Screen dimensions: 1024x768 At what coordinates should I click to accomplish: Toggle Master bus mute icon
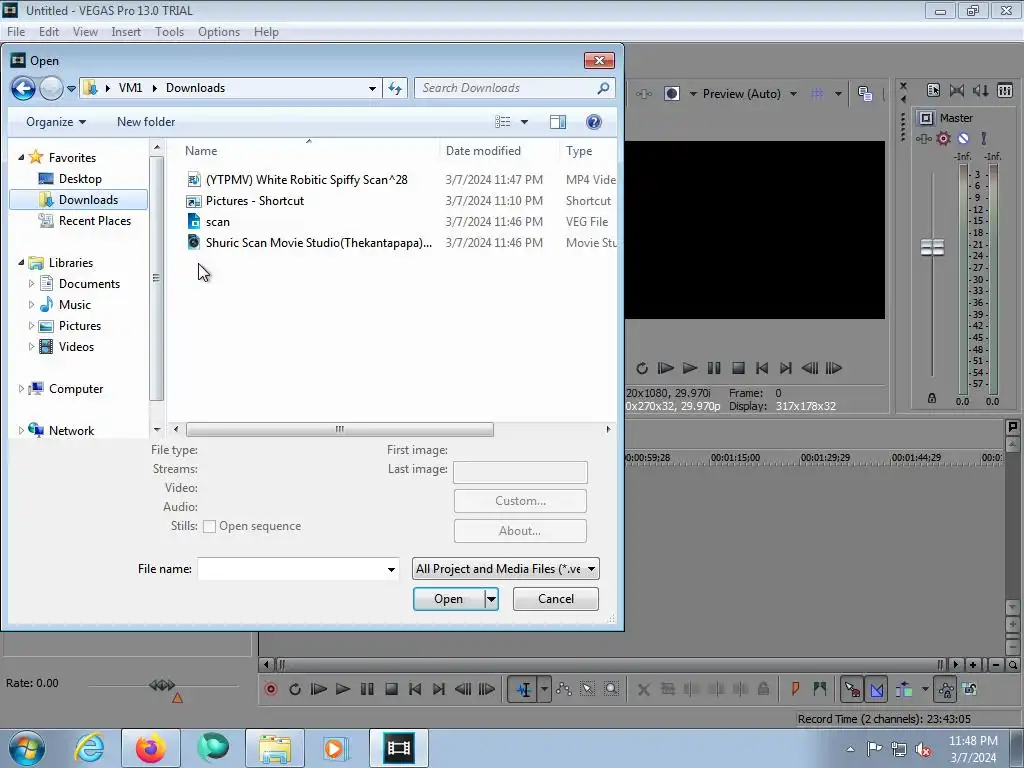tap(963, 138)
